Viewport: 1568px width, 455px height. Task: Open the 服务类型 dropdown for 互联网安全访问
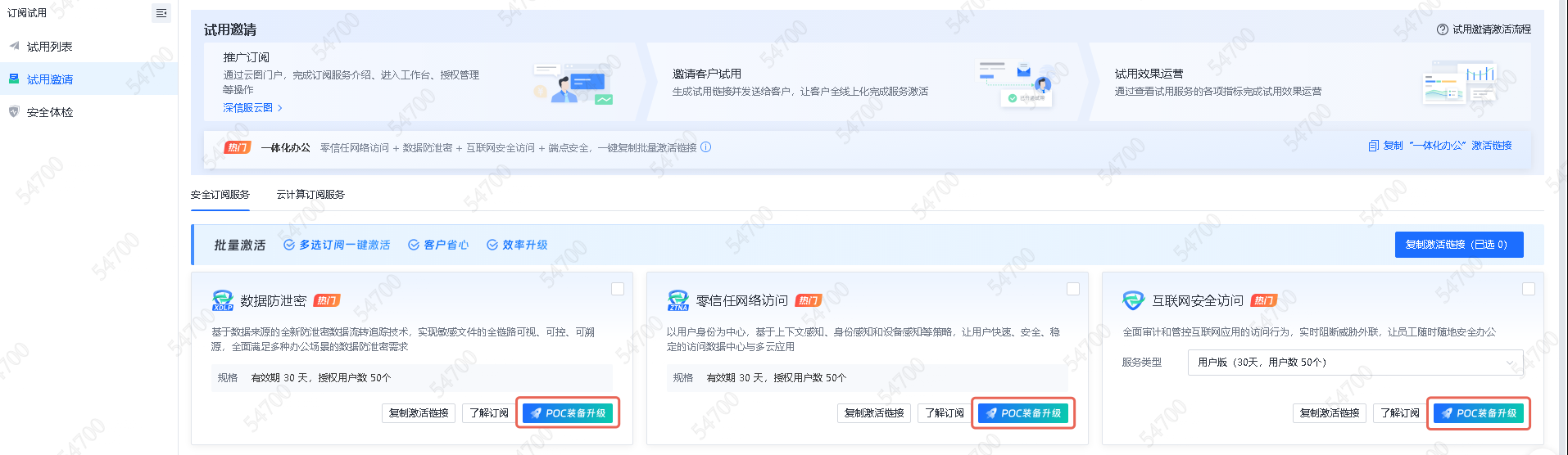point(1355,363)
